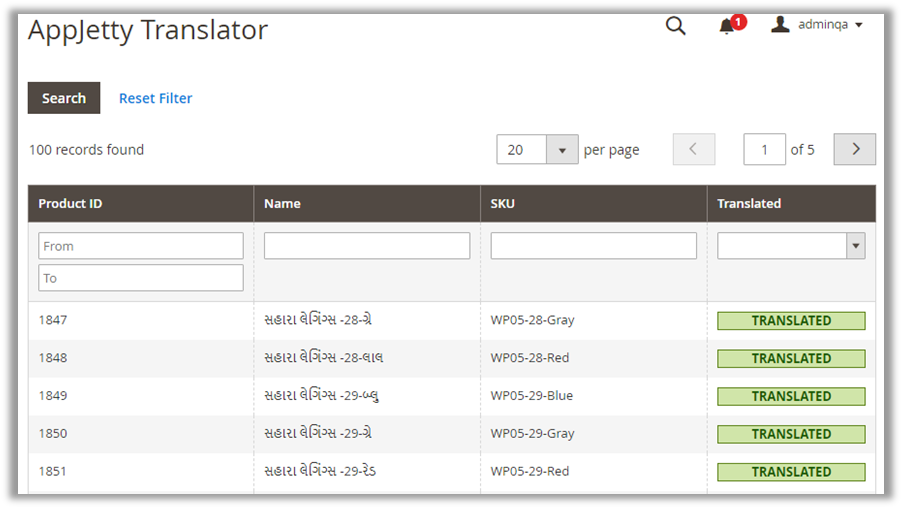
Task: Sort by Translated column header
Action: point(749,203)
